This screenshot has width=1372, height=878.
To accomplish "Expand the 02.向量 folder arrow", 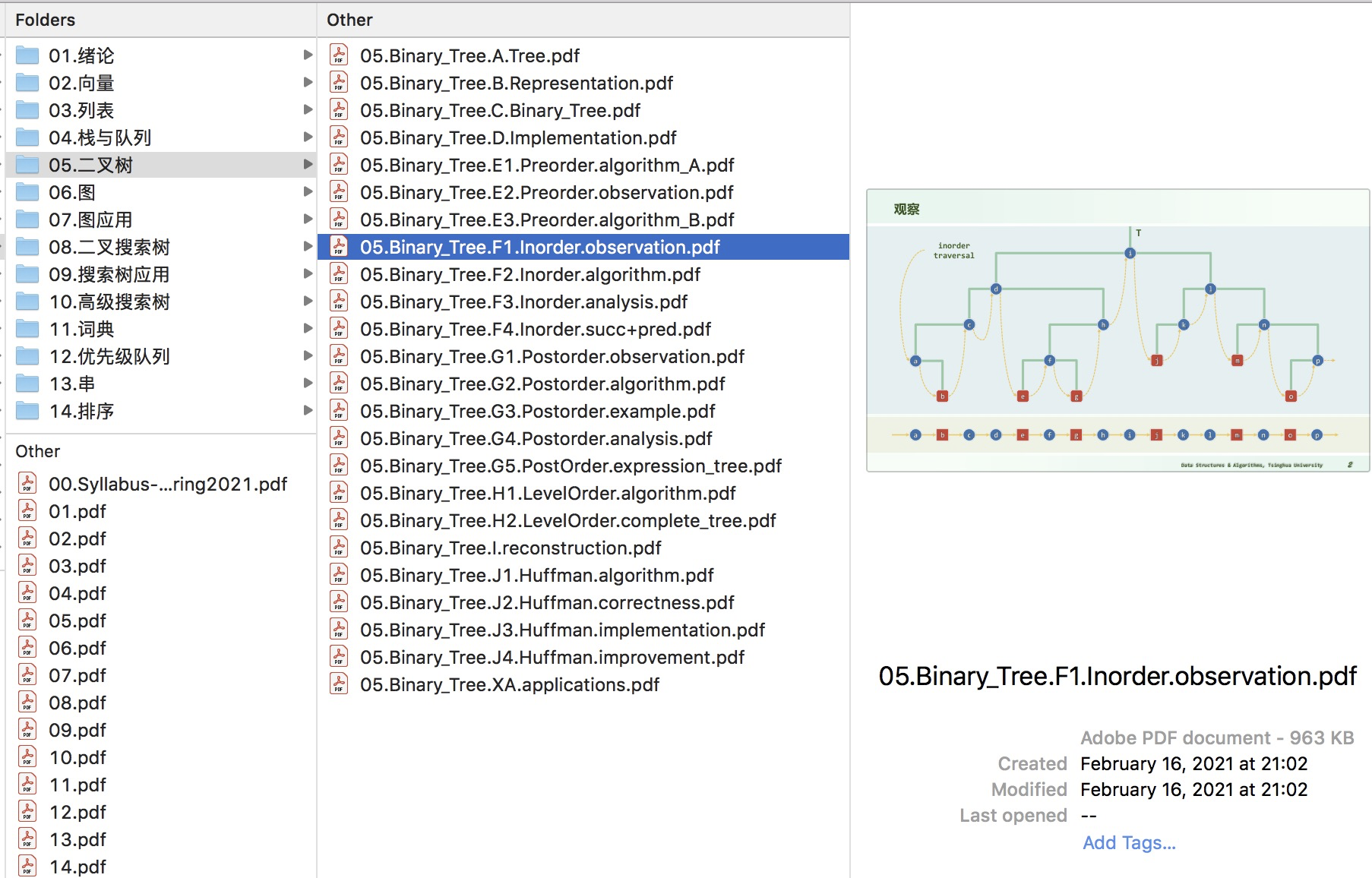I will point(308,82).
